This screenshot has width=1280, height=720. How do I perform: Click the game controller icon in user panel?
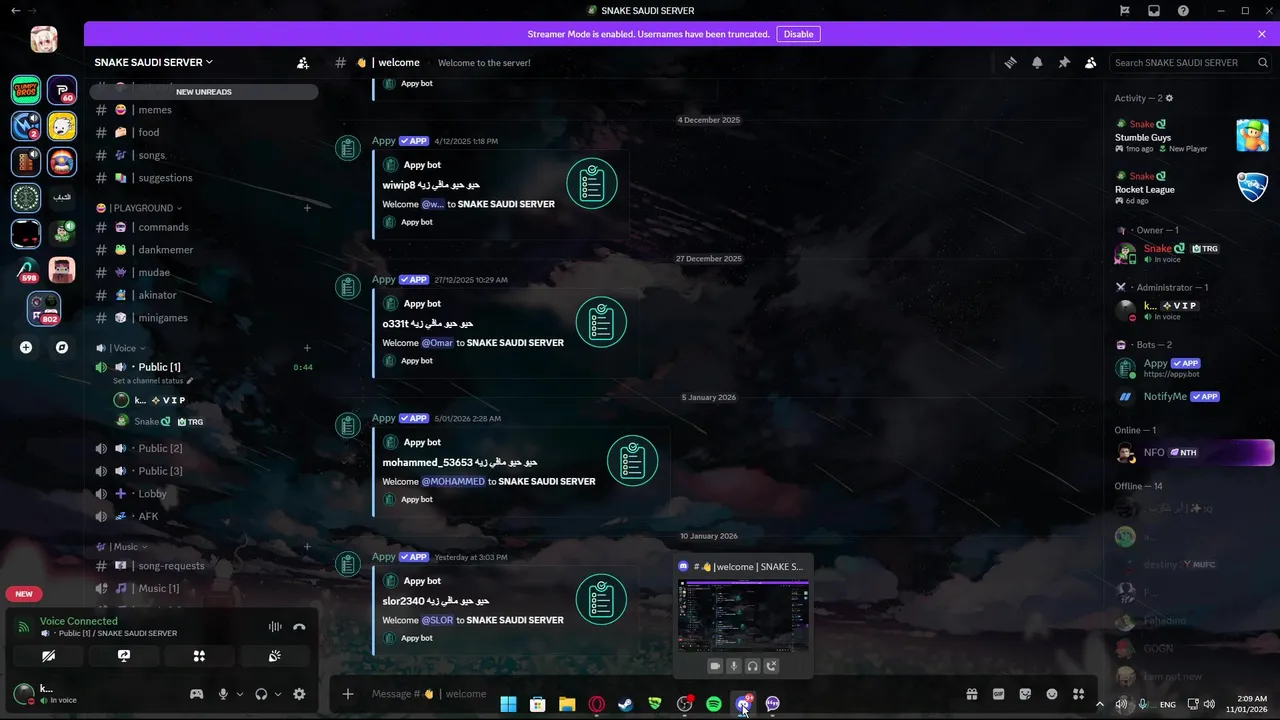197,694
